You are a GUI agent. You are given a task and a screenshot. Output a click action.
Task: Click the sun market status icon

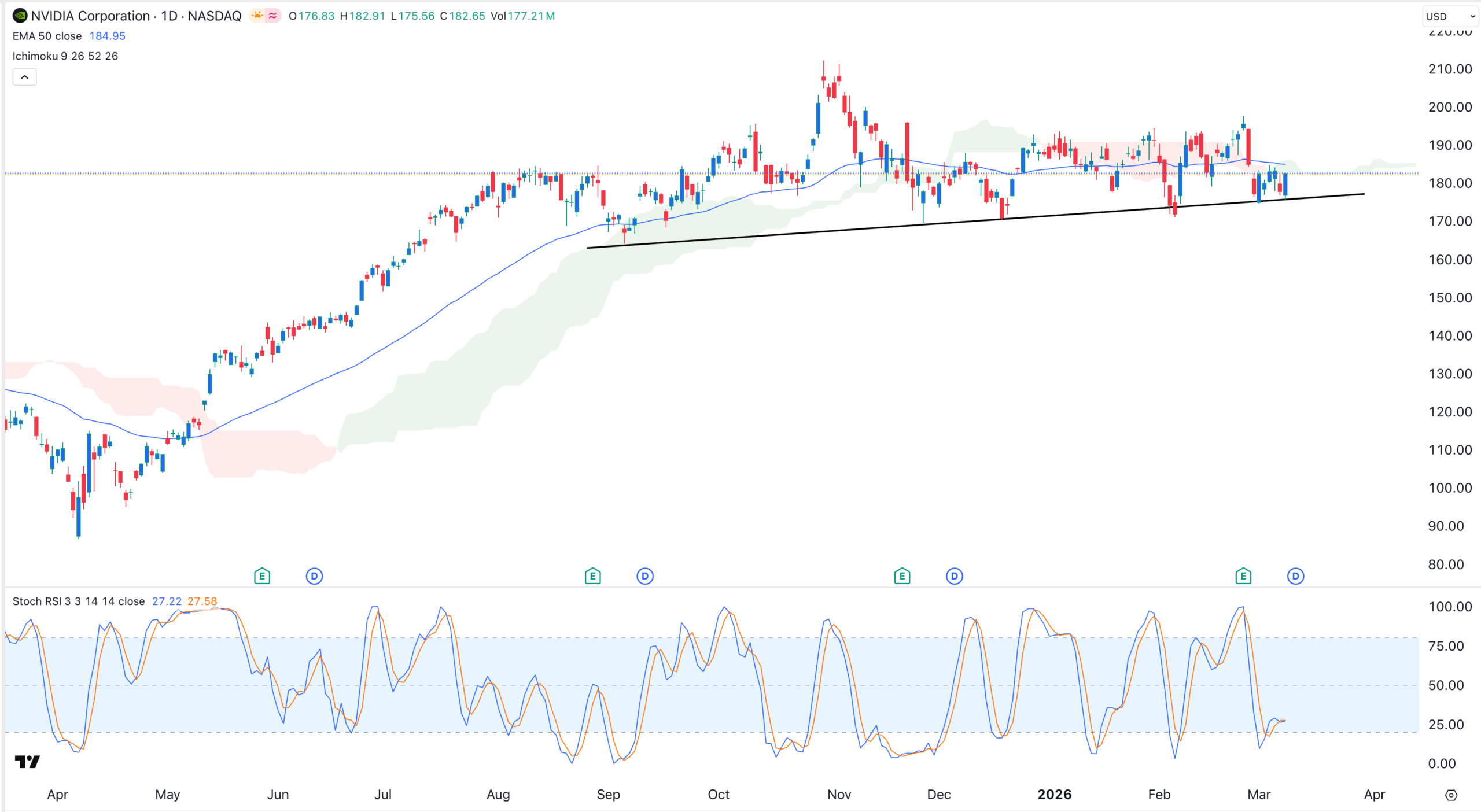click(257, 16)
